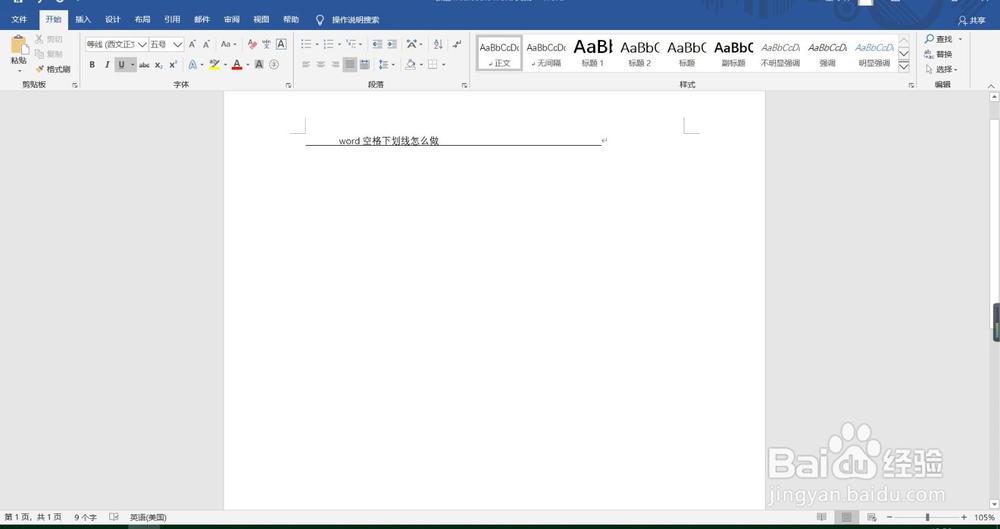The width and height of the screenshot is (1000, 529).
Task: Expand the Styles gallery with More arrow
Action: 904,67
